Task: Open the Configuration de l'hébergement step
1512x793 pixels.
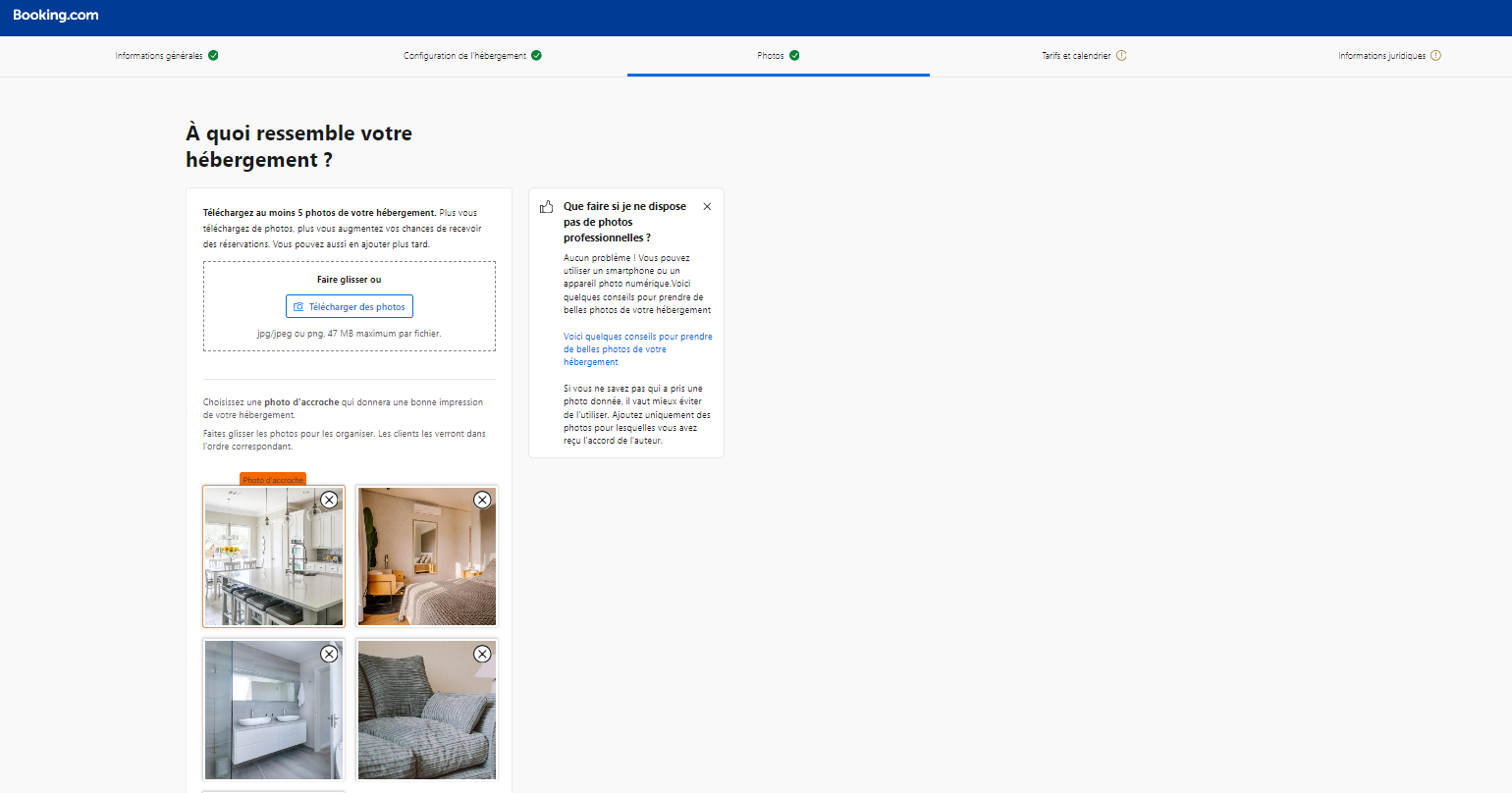Action: (464, 56)
